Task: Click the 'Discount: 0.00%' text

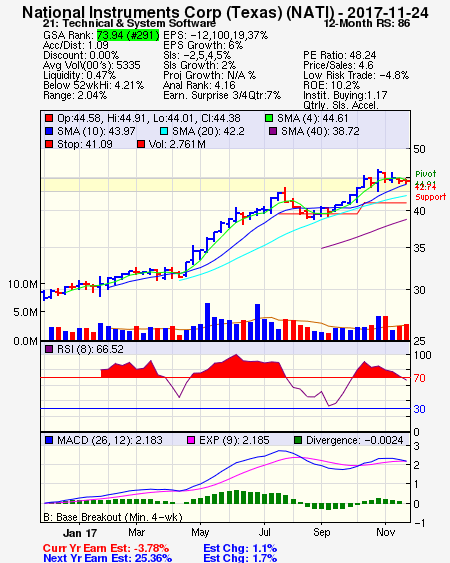Action: [x=81, y=55]
